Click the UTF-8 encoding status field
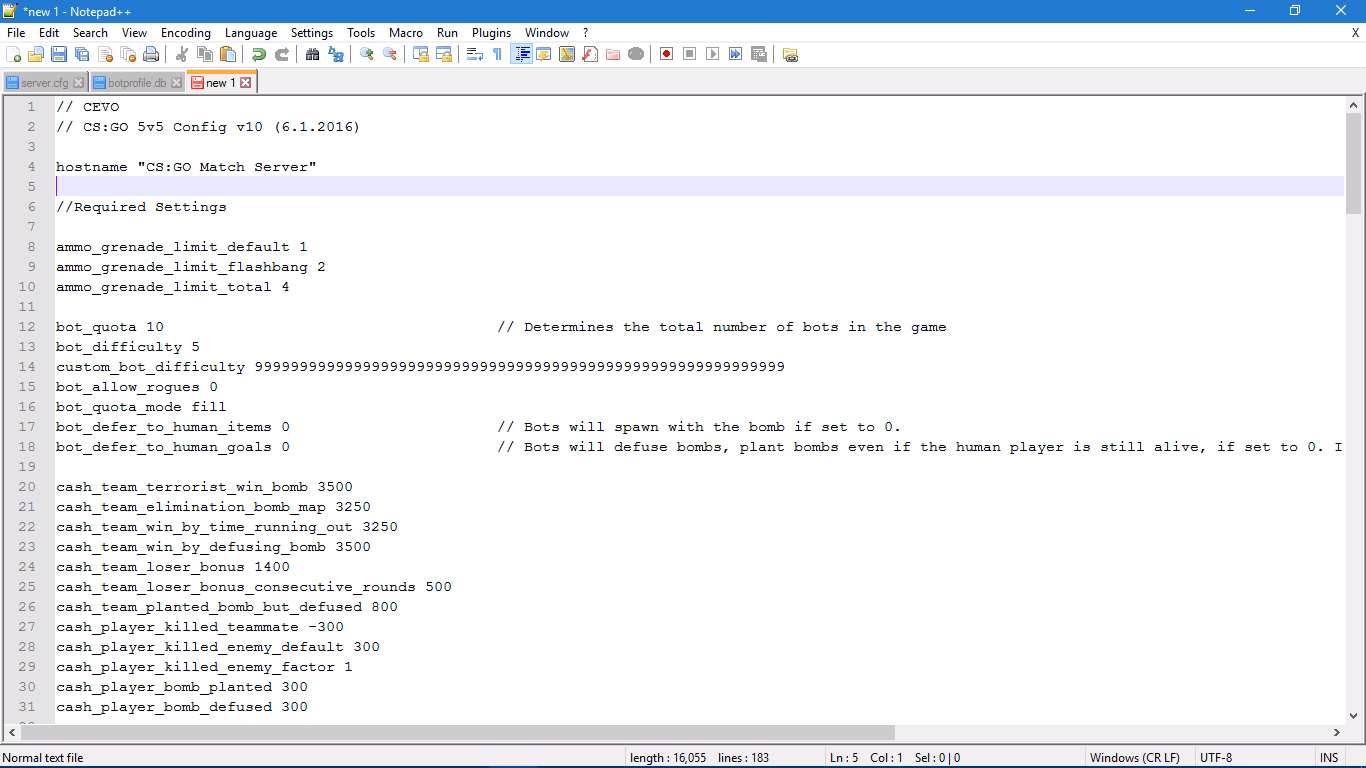The width and height of the screenshot is (1366, 768). tap(1216, 758)
